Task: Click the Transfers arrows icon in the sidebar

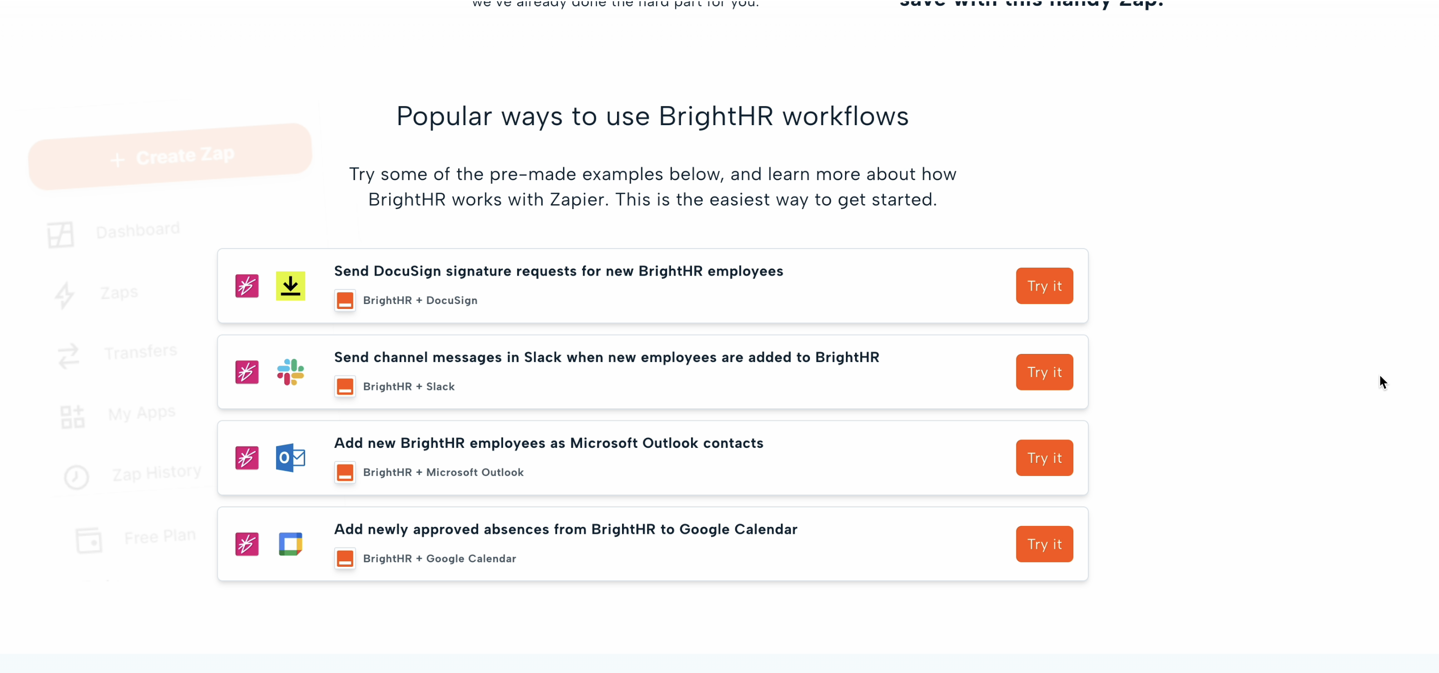Action: point(67,356)
